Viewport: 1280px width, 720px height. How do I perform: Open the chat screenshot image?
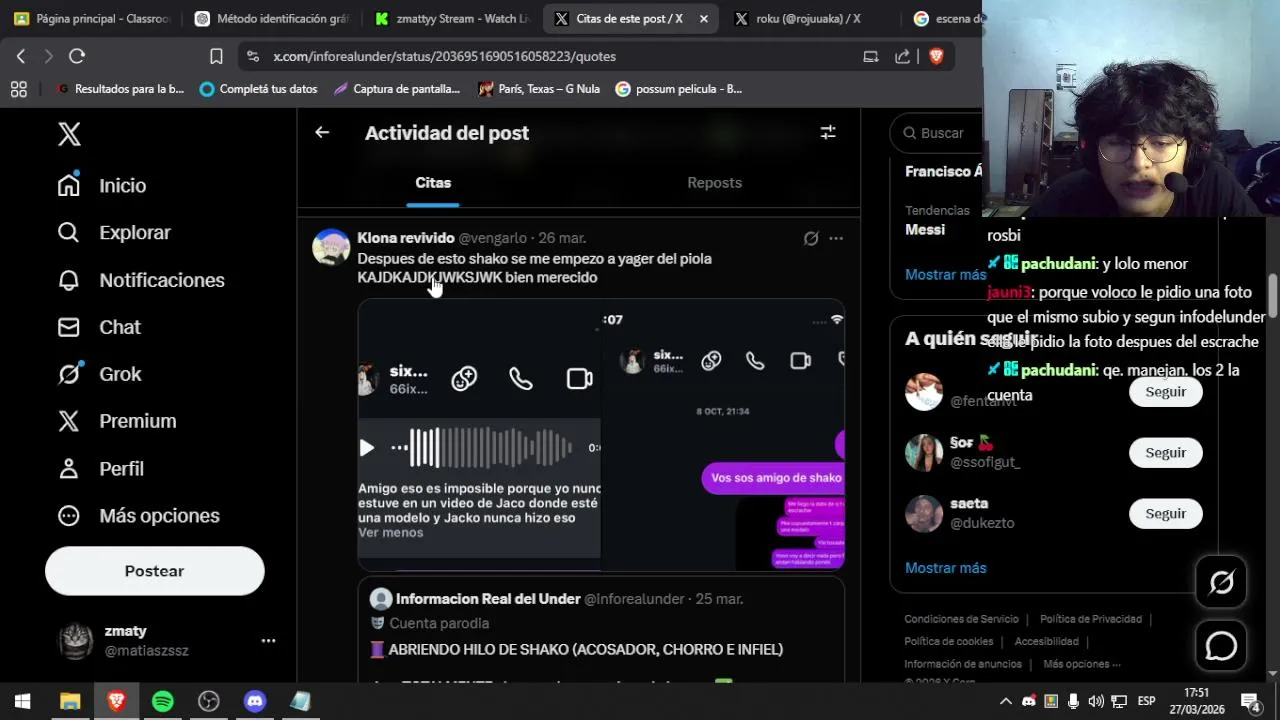[x=723, y=435]
